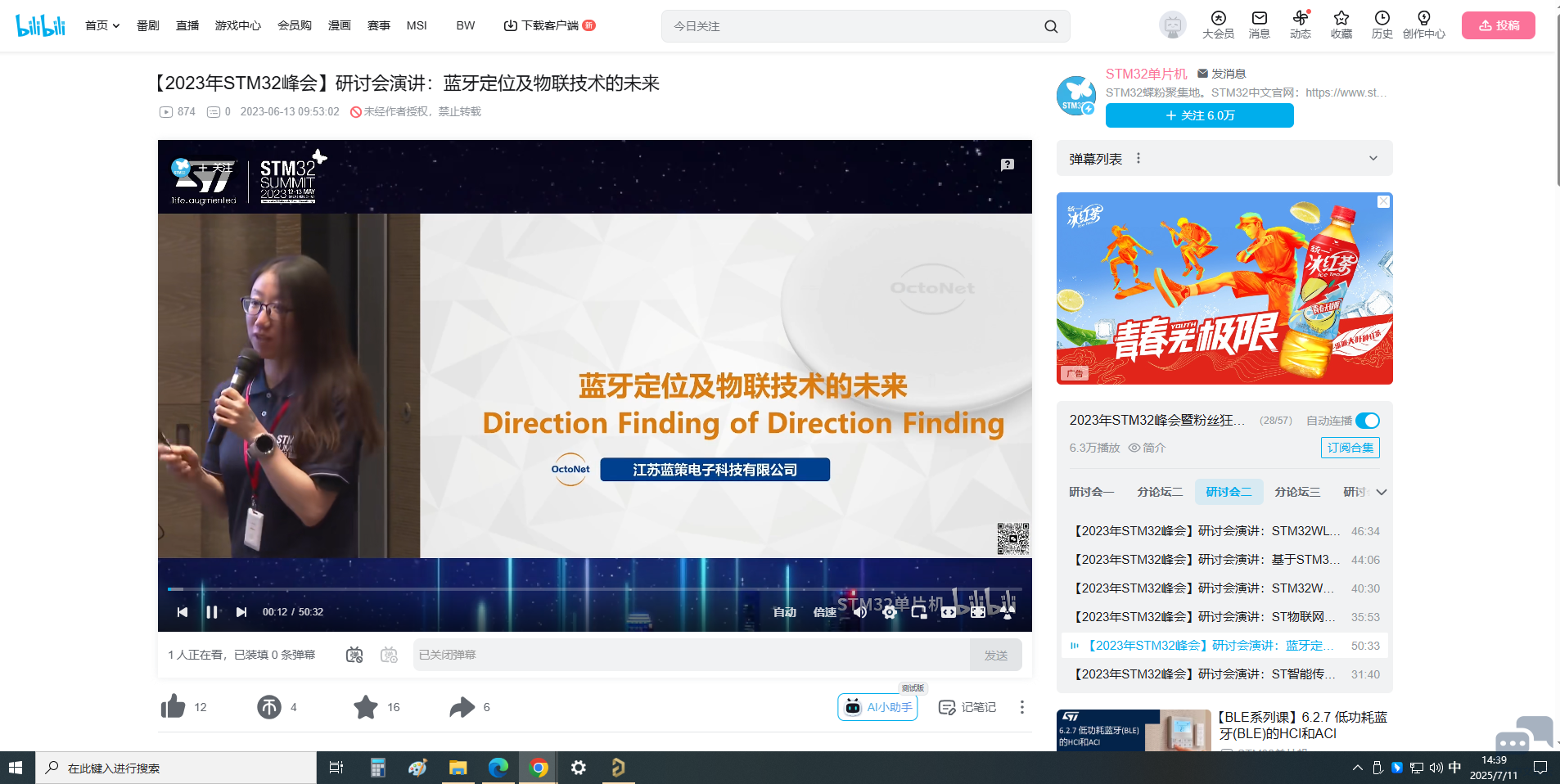Pause the video playback

pyautogui.click(x=212, y=612)
